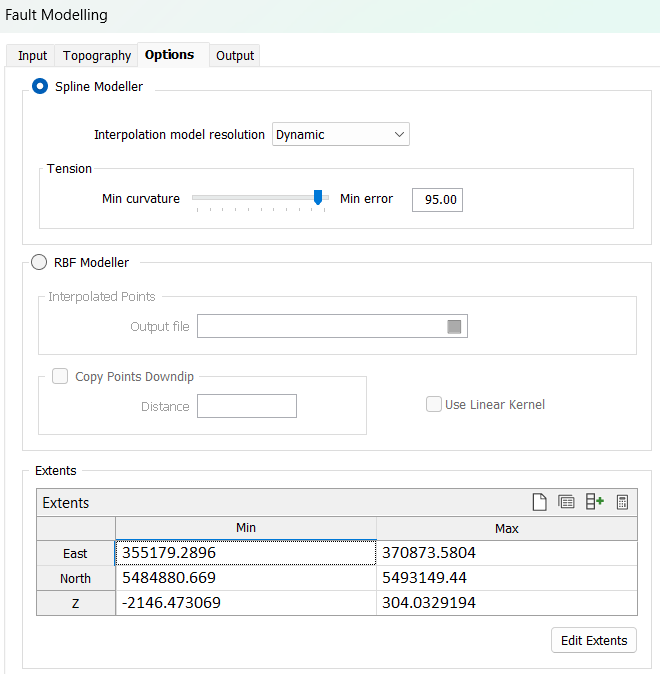Click the Output file browse icon

click(x=454, y=327)
